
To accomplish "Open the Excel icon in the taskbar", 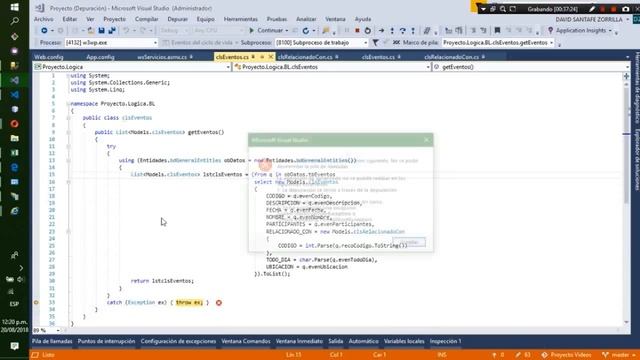I will pos(15,153).
